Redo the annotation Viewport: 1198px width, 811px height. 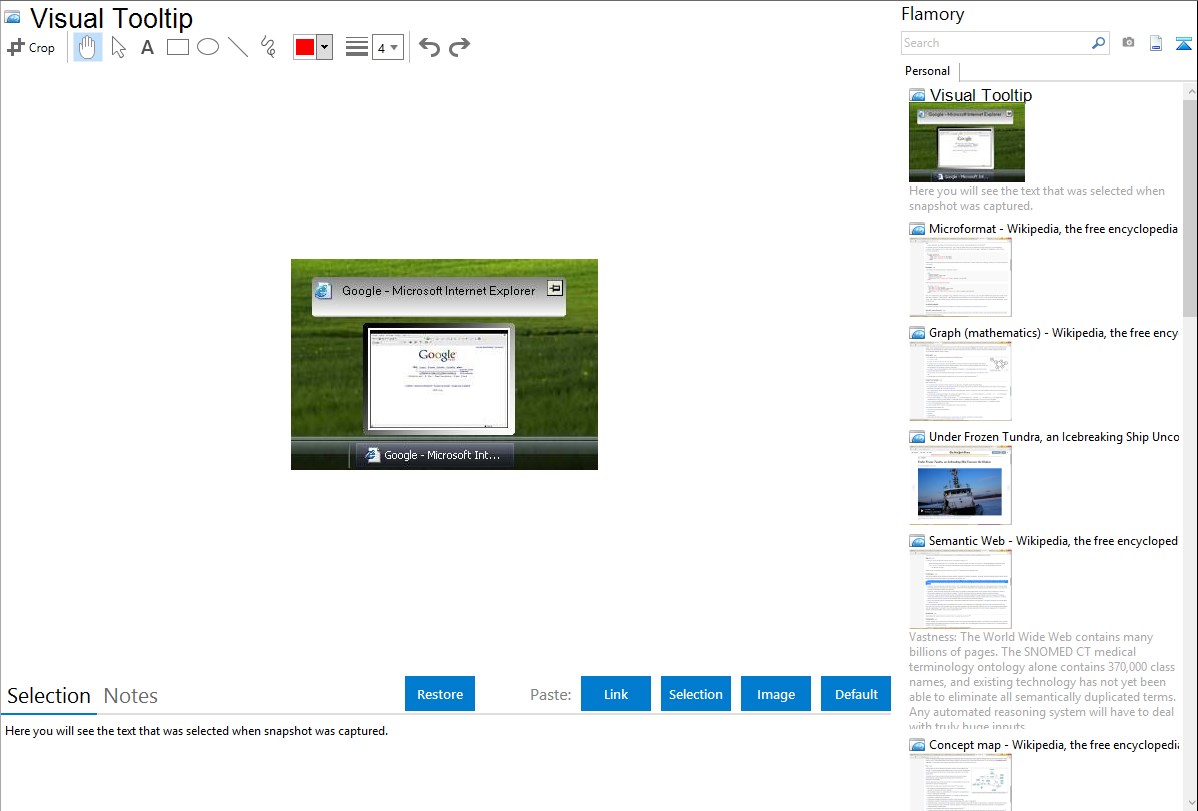(459, 47)
